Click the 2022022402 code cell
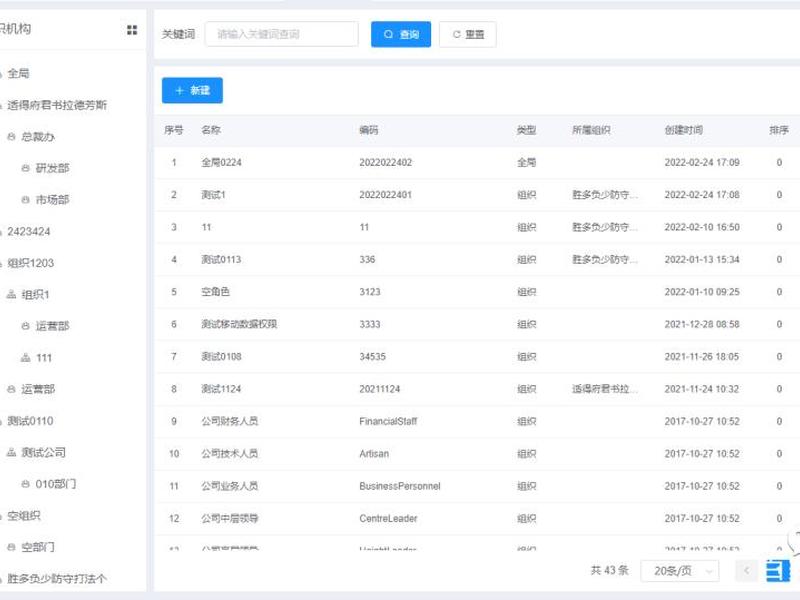Viewport: 800px width, 600px height. click(386, 162)
